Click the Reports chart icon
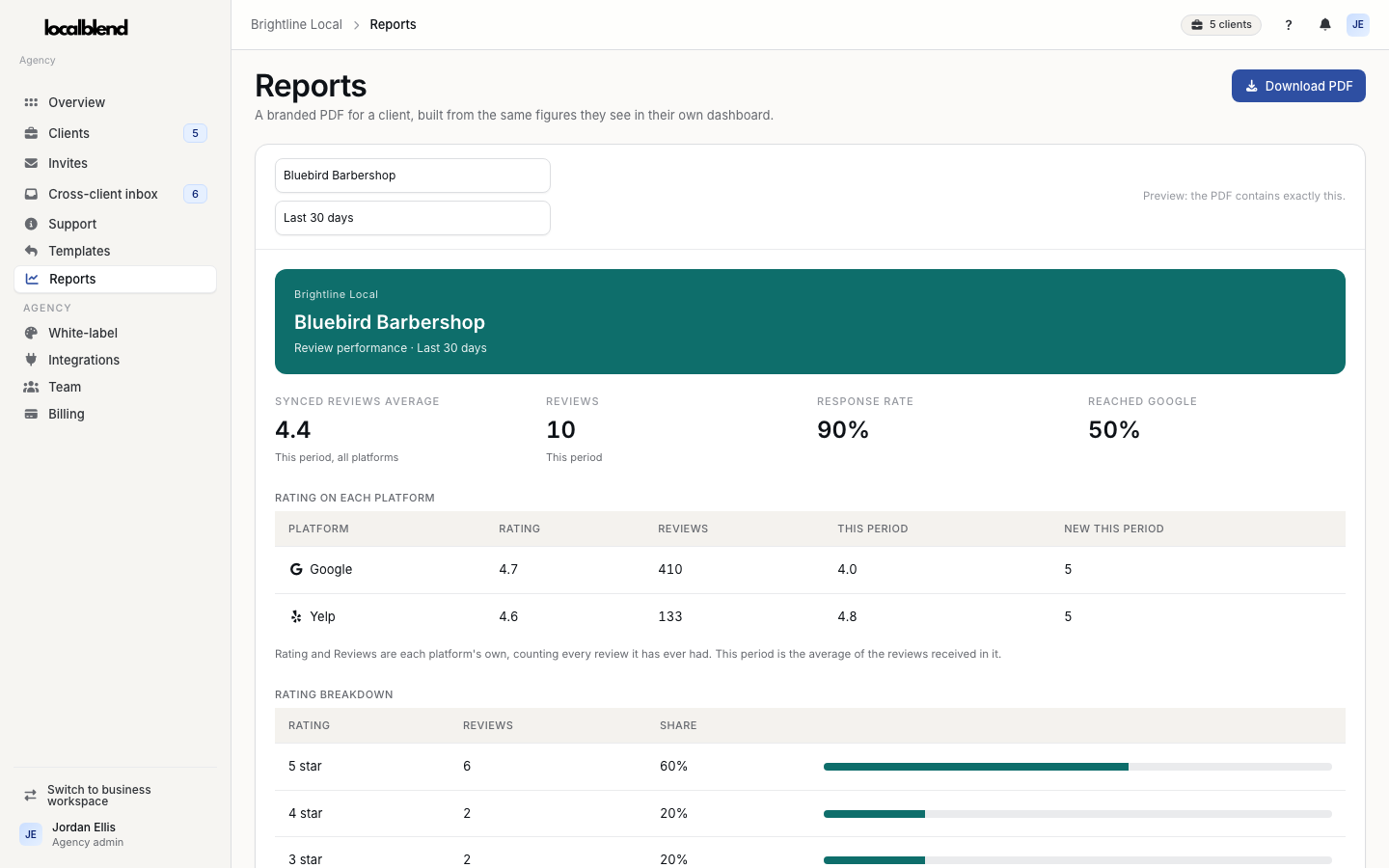 [32, 279]
